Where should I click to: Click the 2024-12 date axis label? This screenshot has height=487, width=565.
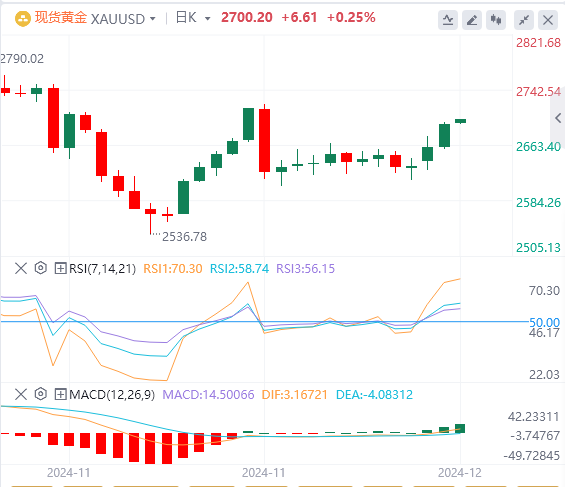tap(459, 473)
